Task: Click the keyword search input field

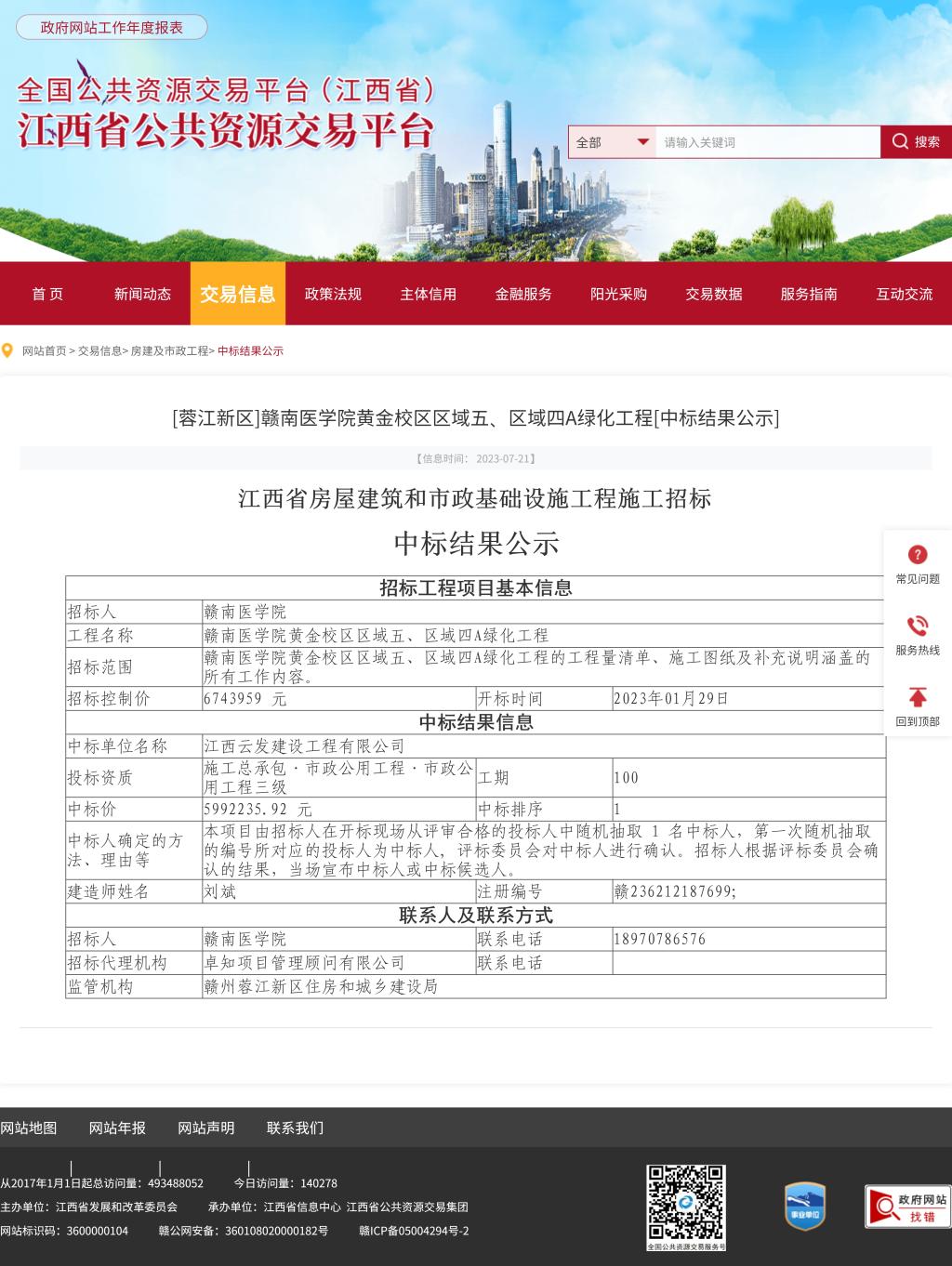Action: point(768,142)
